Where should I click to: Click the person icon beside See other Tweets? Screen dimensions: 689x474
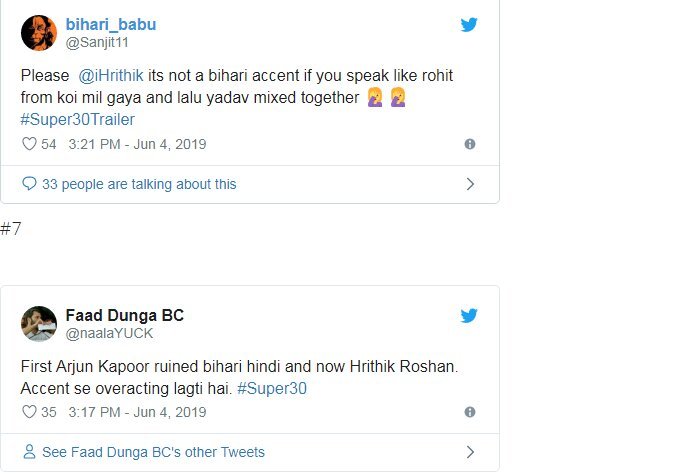point(30,452)
